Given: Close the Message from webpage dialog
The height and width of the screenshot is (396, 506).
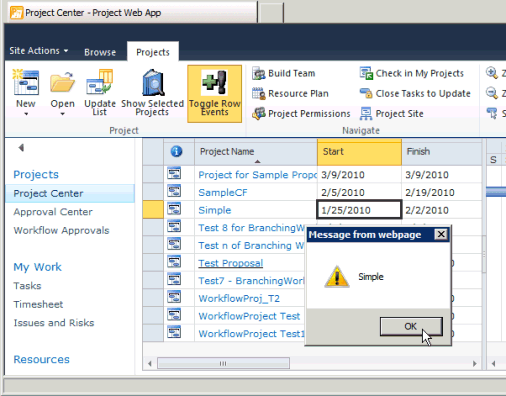Looking at the screenshot, I should click(x=441, y=235).
